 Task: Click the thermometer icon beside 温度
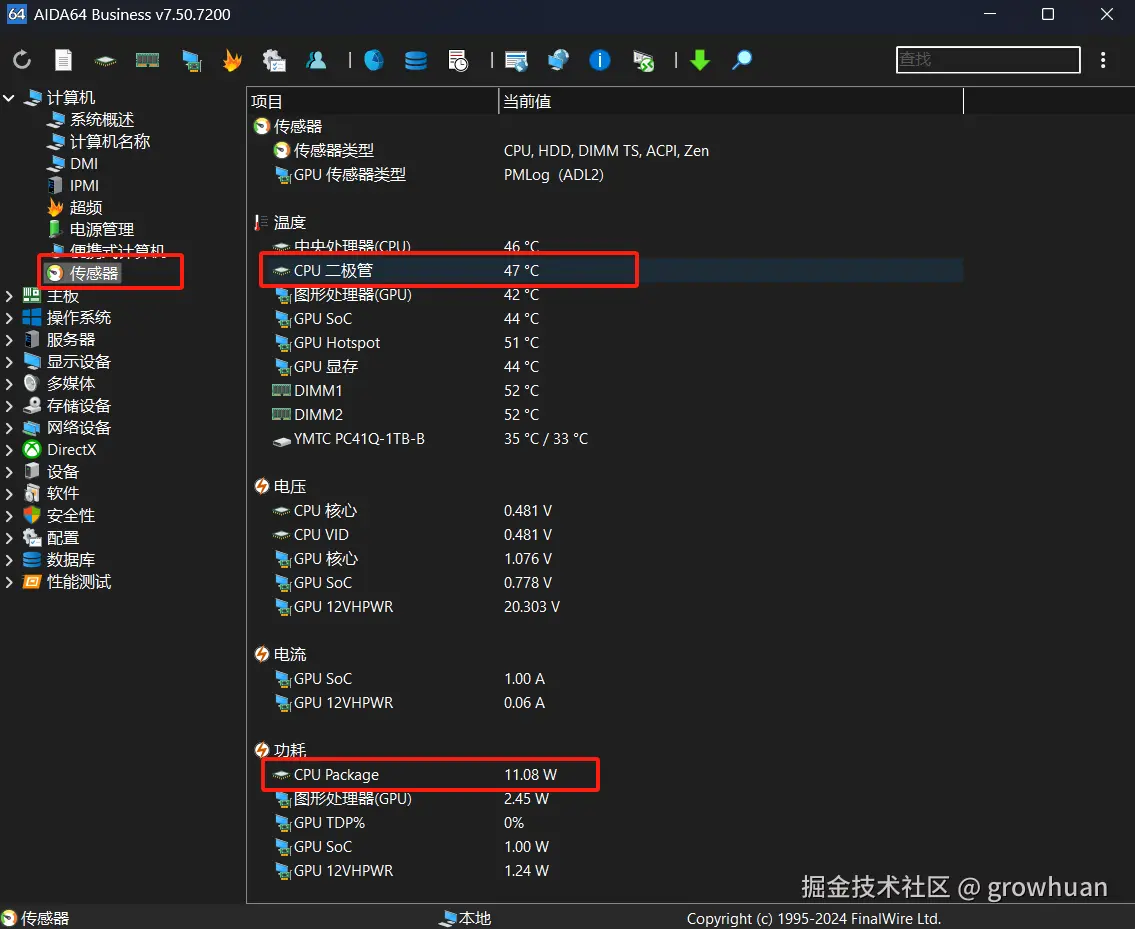tap(261, 222)
